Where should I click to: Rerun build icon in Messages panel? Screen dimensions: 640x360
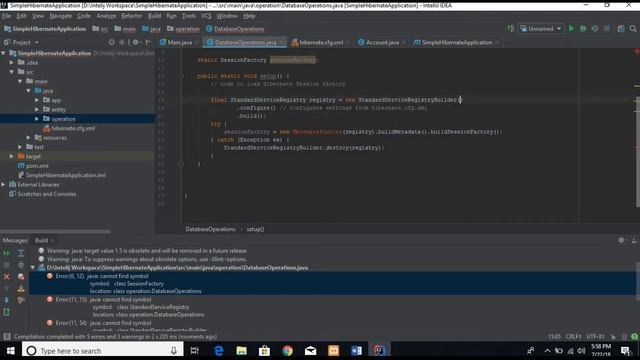[x=7, y=253]
